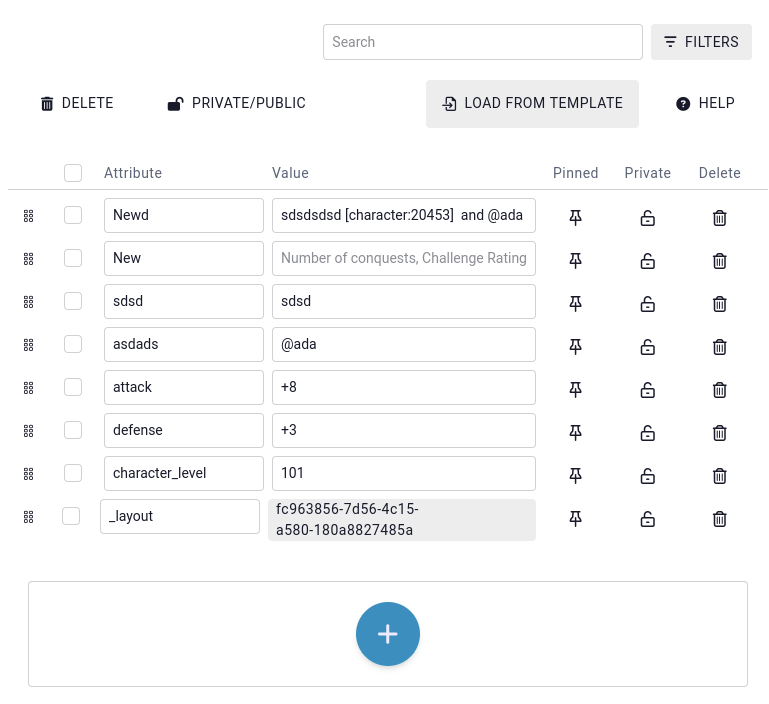Open the Help section
Viewport: 769px width, 704px height.
click(705, 103)
